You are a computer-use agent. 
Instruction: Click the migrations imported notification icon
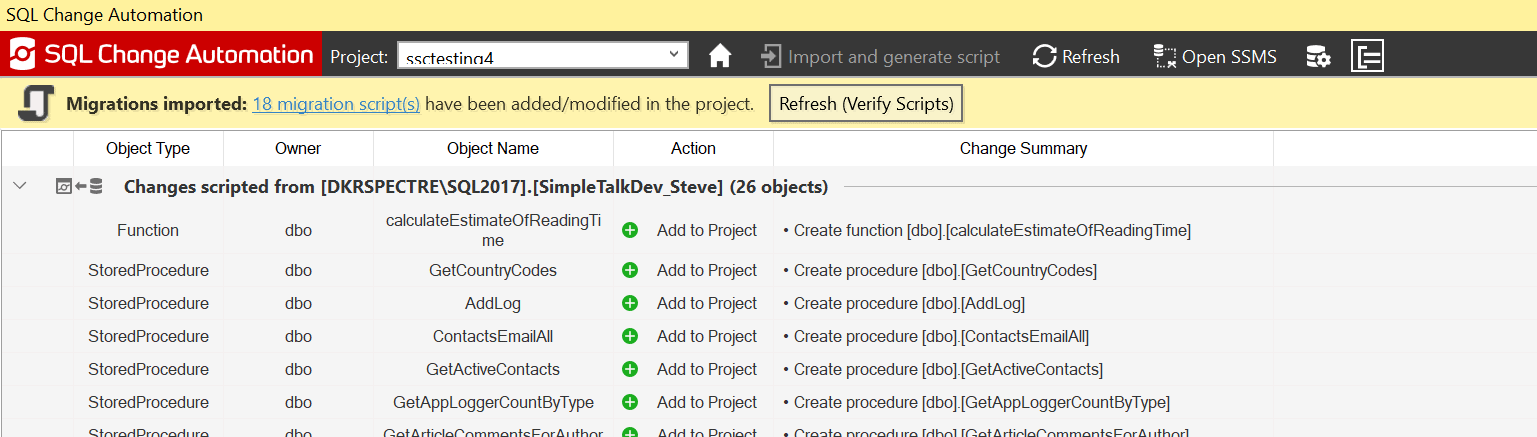click(36, 103)
